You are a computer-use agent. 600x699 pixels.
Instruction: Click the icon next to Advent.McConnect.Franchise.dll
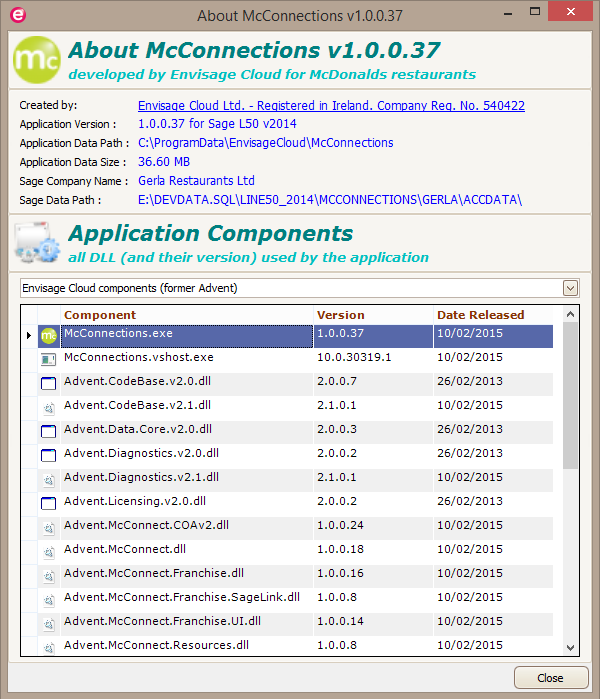click(49, 576)
